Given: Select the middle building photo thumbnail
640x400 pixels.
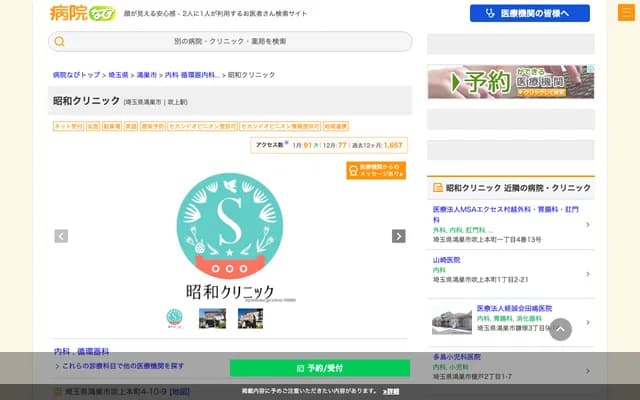Looking at the screenshot, I should point(212,318).
